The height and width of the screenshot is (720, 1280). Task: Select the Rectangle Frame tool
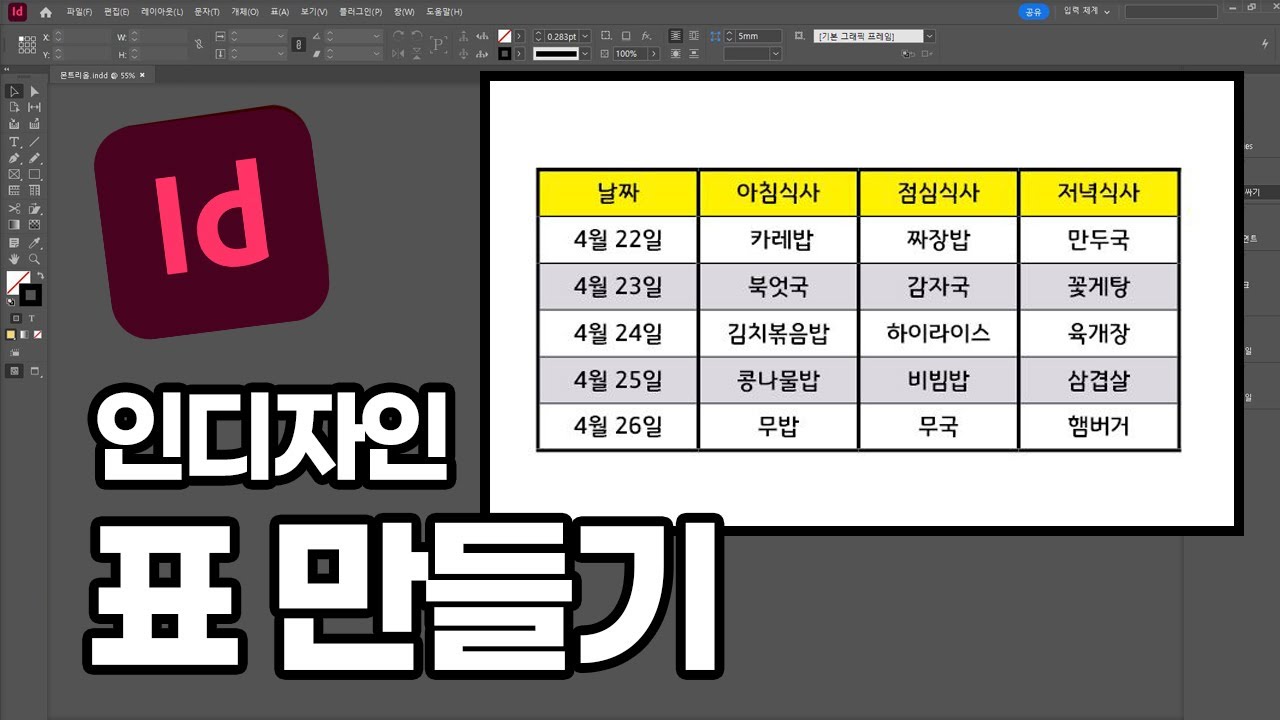tap(14, 174)
